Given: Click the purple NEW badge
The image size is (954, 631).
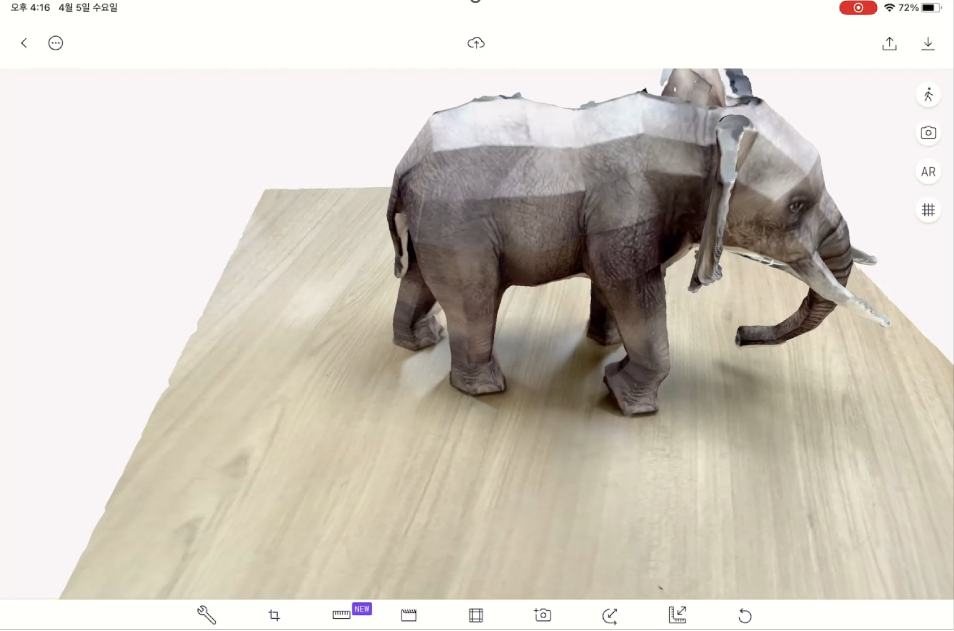Looking at the screenshot, I should point(362,608).
